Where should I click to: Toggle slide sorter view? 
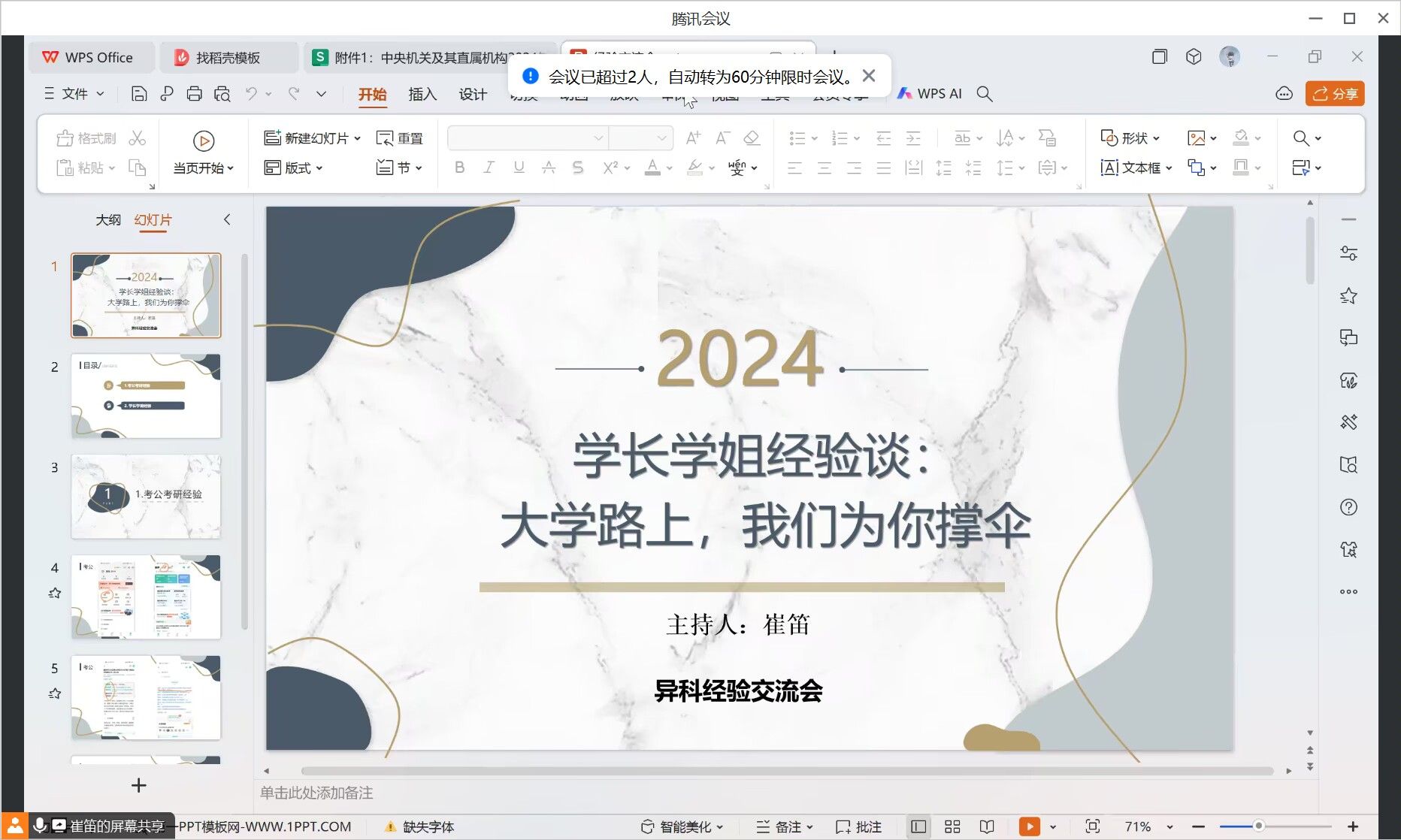(x=952, y=826)
